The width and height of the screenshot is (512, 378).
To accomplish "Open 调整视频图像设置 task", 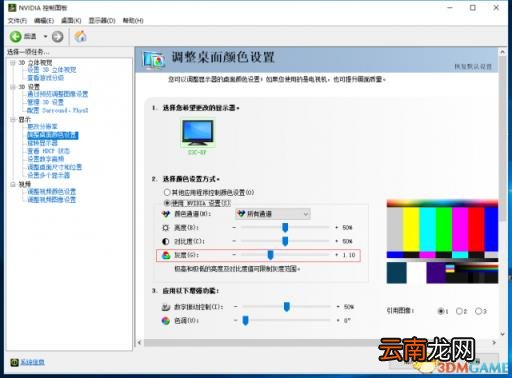I will click(52, 200).
